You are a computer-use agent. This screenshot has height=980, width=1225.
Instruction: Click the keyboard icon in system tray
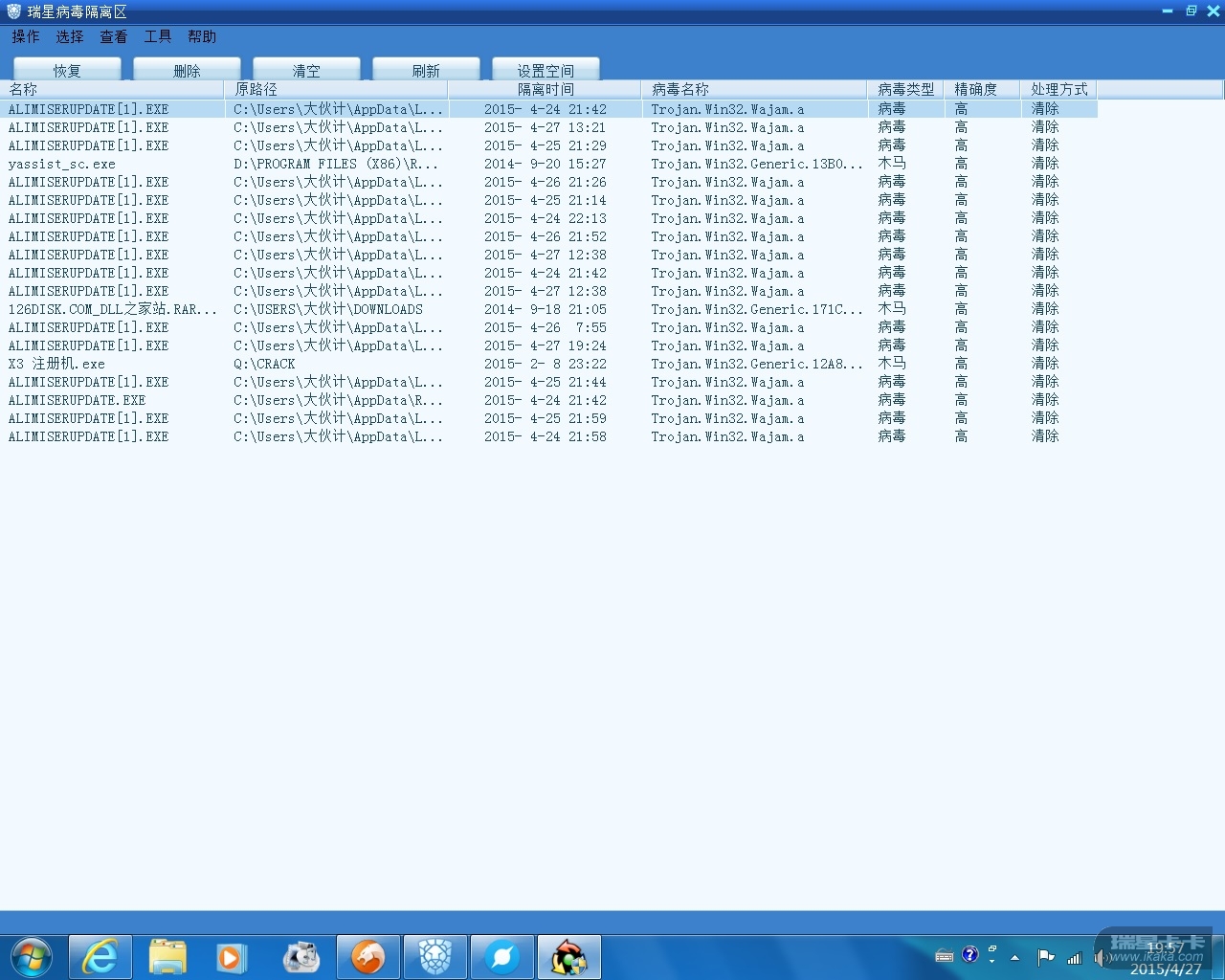point(945,956)
